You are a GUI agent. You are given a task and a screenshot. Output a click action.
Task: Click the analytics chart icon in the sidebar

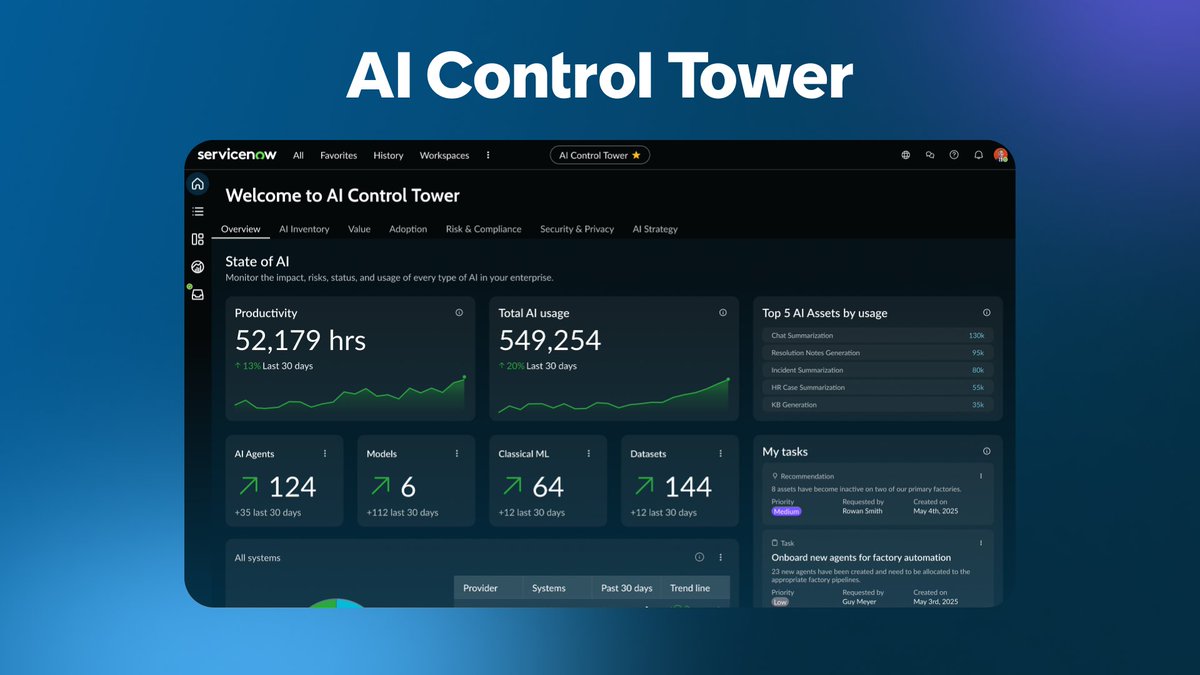[198, 266]
